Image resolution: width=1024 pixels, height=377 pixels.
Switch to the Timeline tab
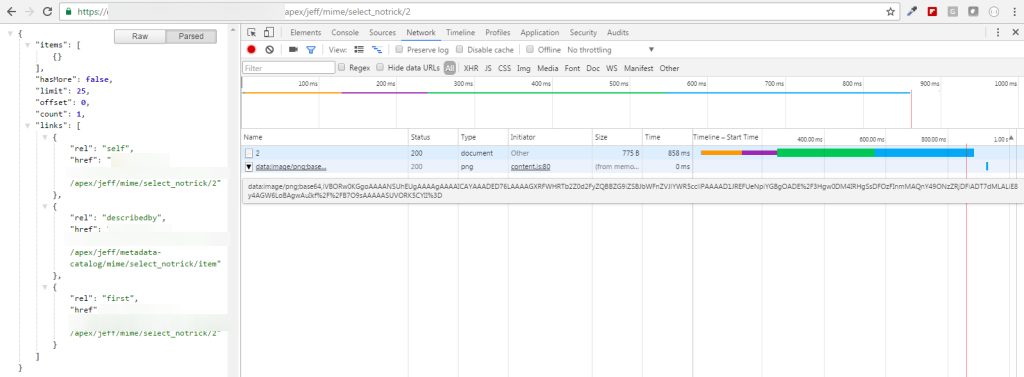(x=460, y=33)
